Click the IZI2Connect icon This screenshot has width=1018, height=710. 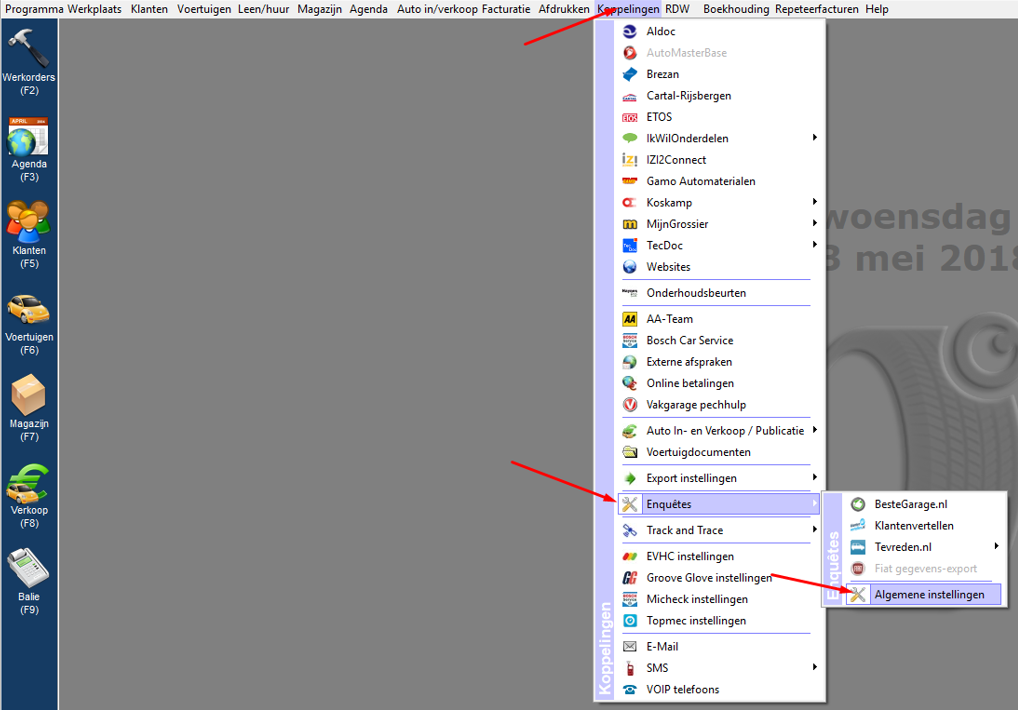[630, 160]
